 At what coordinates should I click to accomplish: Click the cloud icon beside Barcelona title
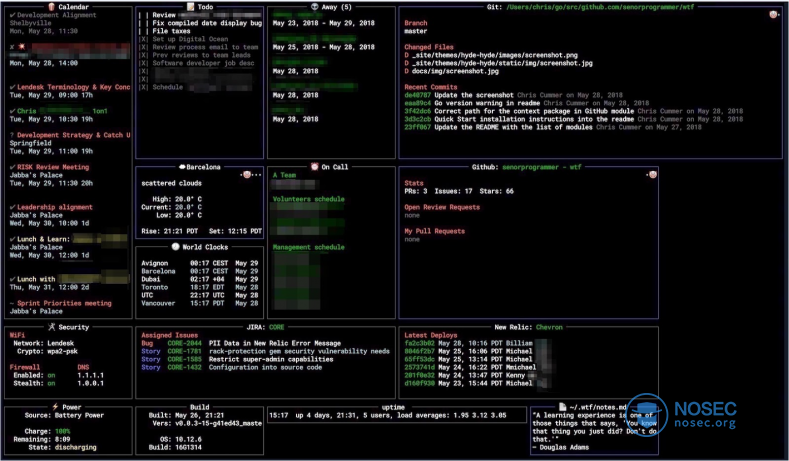[182, 167]
